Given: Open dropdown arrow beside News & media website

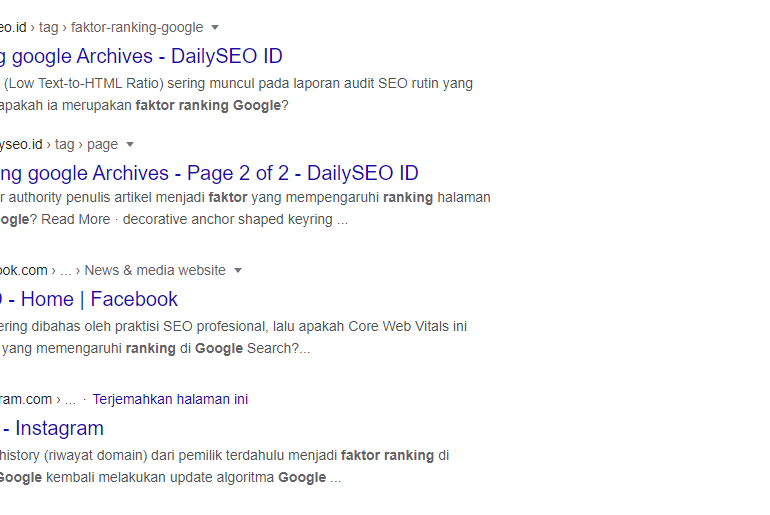Looking at the screenshot, I should tap(238, 271).
